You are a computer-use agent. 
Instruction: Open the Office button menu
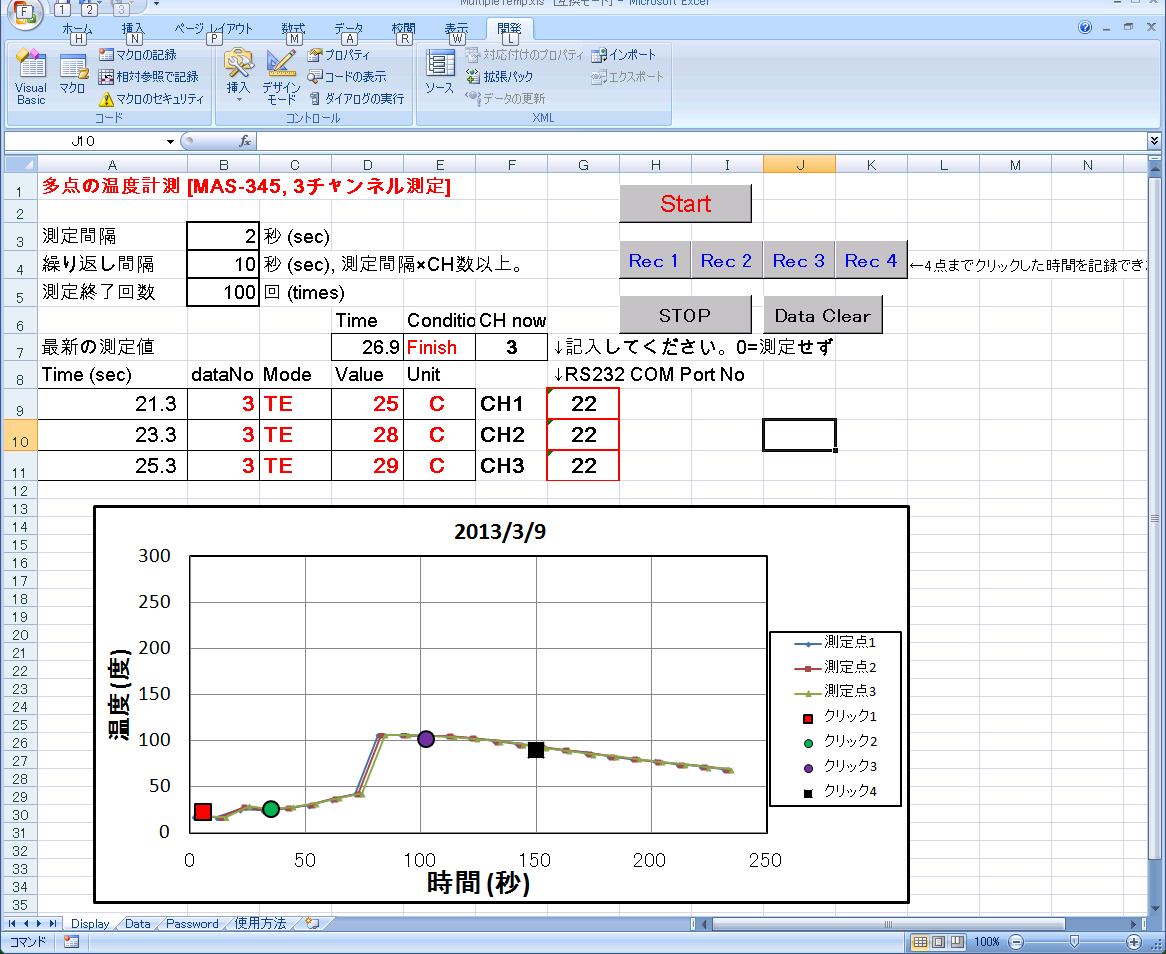[25, 13]
